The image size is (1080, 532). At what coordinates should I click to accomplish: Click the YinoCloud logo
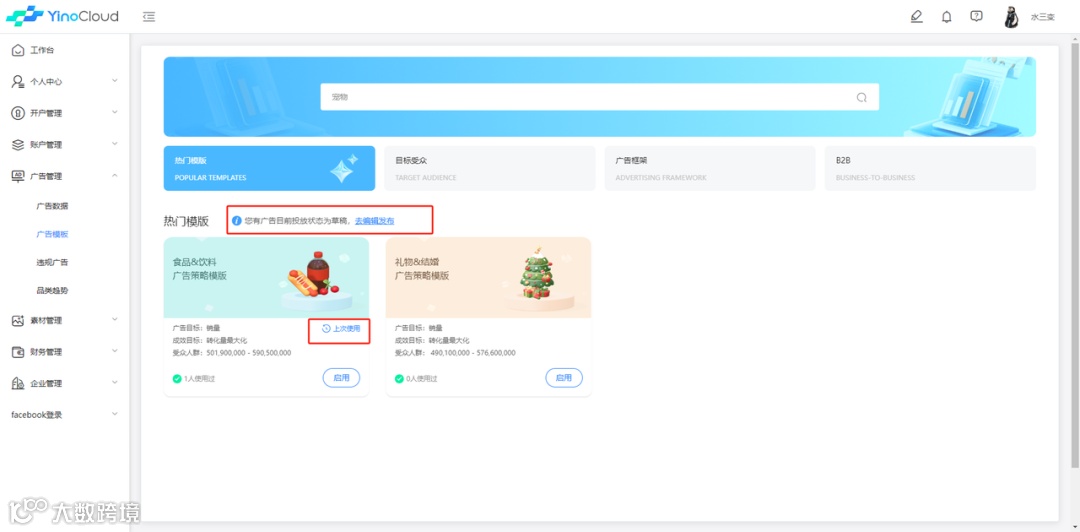point(62,16)
